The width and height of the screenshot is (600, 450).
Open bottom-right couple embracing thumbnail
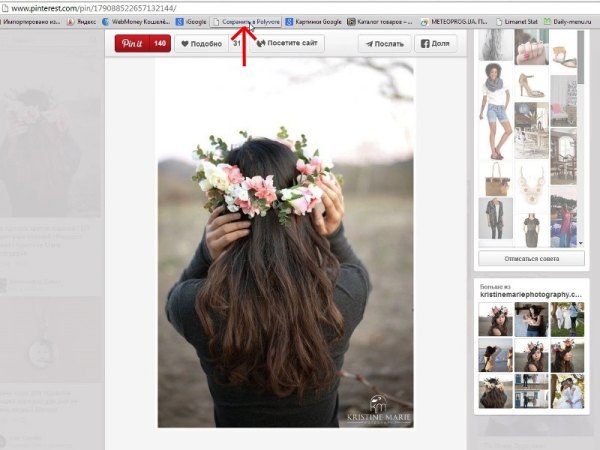[x=567, y=391]
